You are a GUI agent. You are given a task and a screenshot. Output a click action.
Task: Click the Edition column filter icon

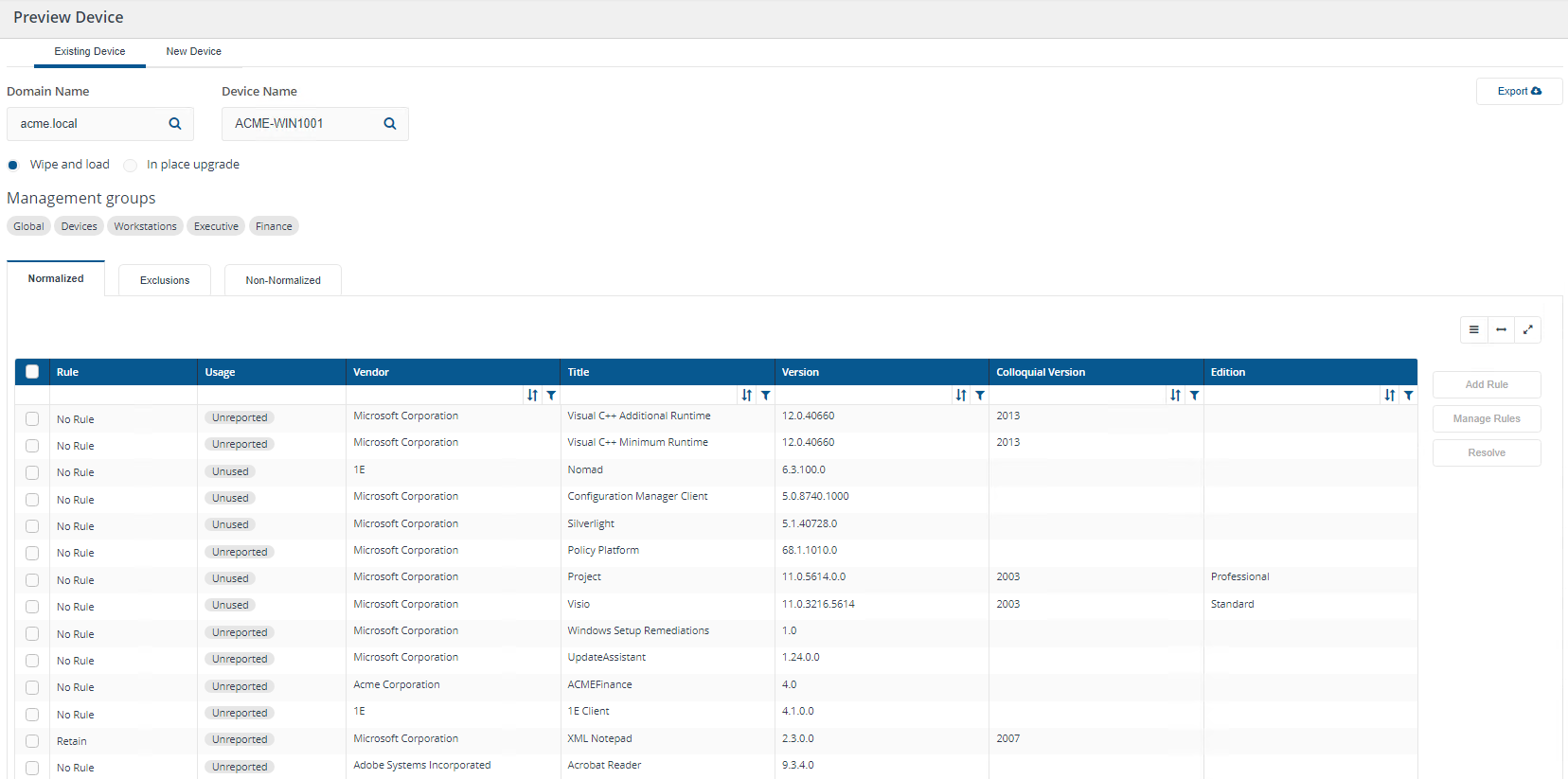pos(1409,396)
